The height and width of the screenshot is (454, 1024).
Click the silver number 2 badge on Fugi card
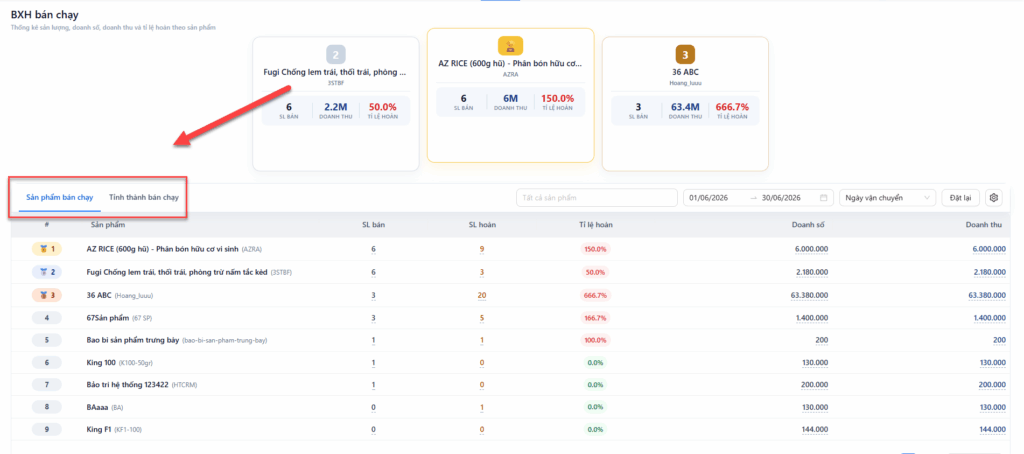pyautogui.click(x=336, y=54)
